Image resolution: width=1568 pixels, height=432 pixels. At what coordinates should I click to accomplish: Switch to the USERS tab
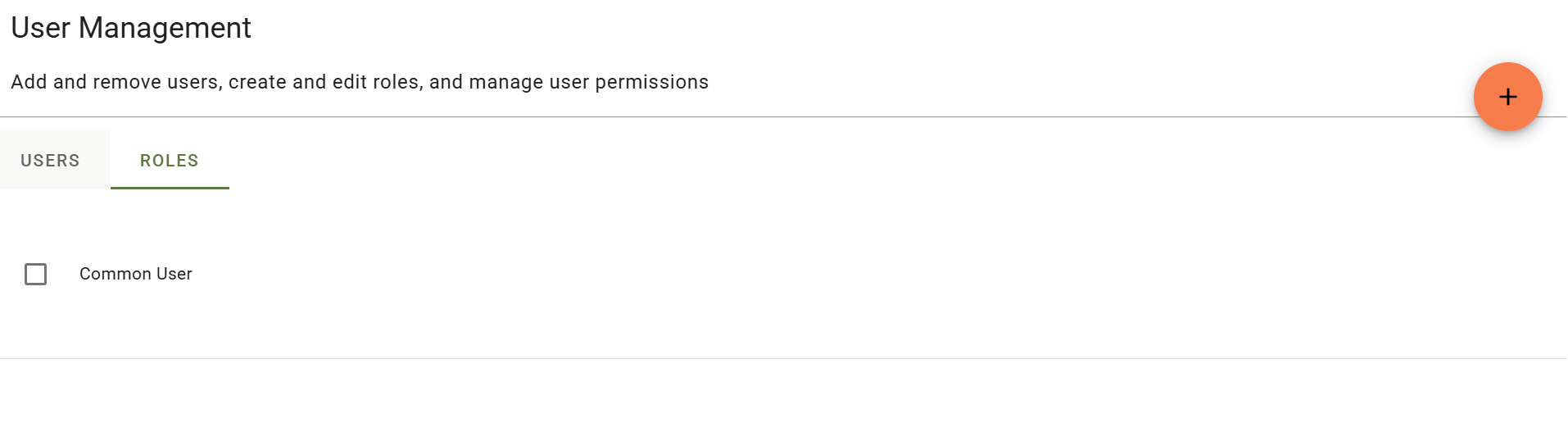(50, 161)
